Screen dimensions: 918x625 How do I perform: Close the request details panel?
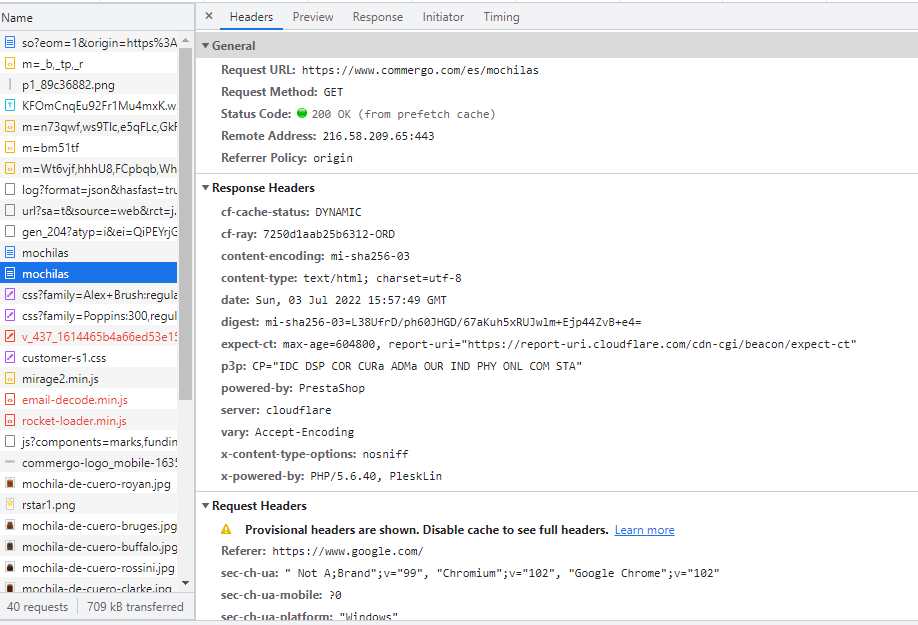click(208, 16)
